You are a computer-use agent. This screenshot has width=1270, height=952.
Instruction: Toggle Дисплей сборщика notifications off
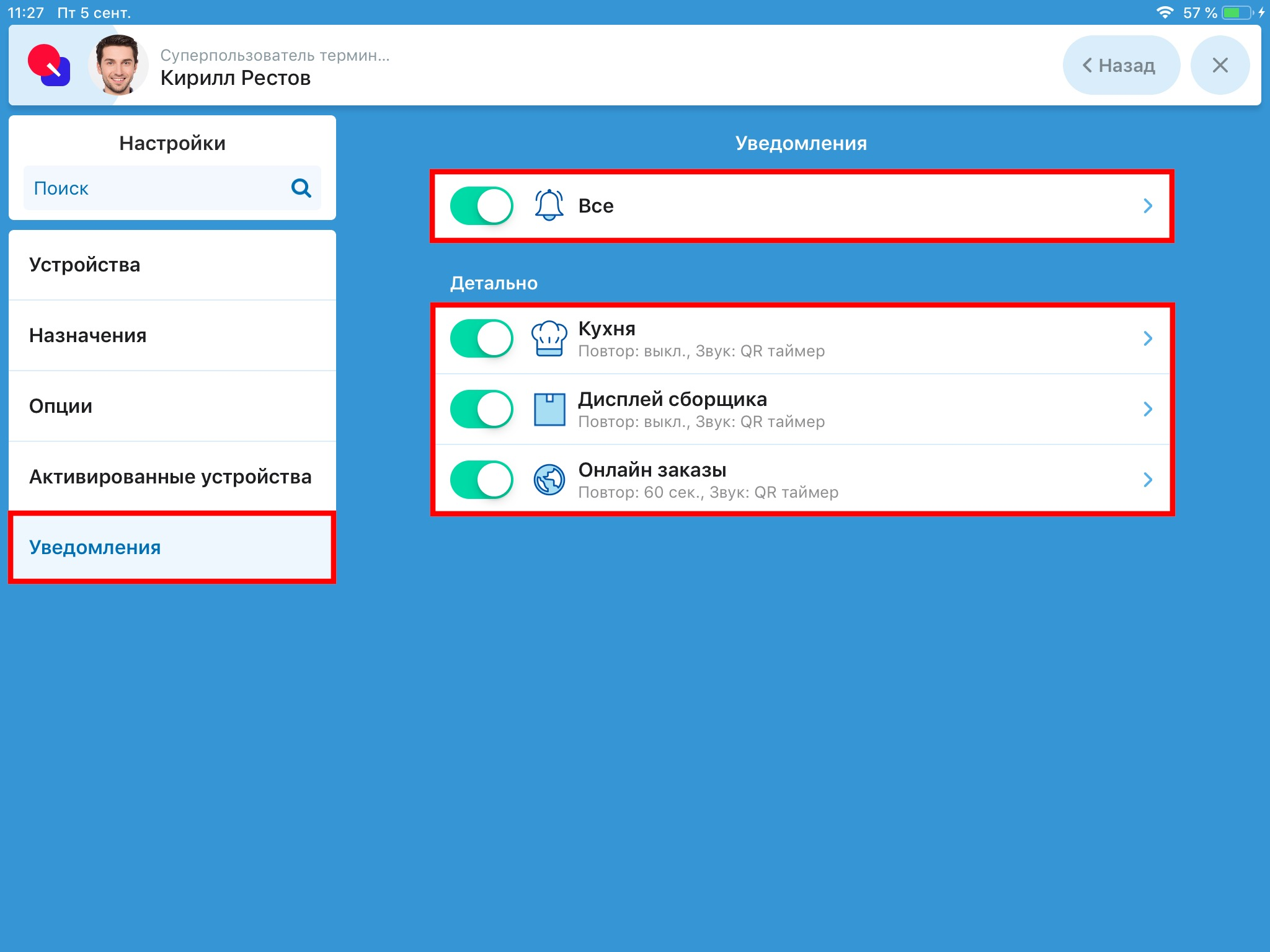pyautogui.click(x=482, y=409)
